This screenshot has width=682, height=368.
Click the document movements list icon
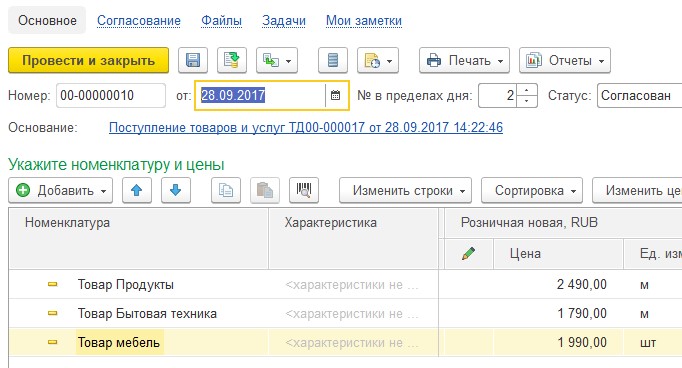[x=333, y=60]
